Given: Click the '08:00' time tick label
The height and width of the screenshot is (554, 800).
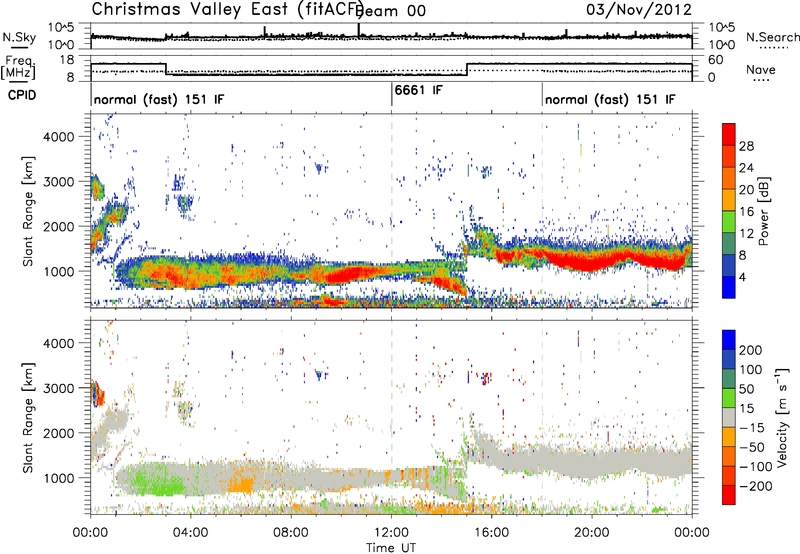Looking at the screenshot, I should (291, 533).
